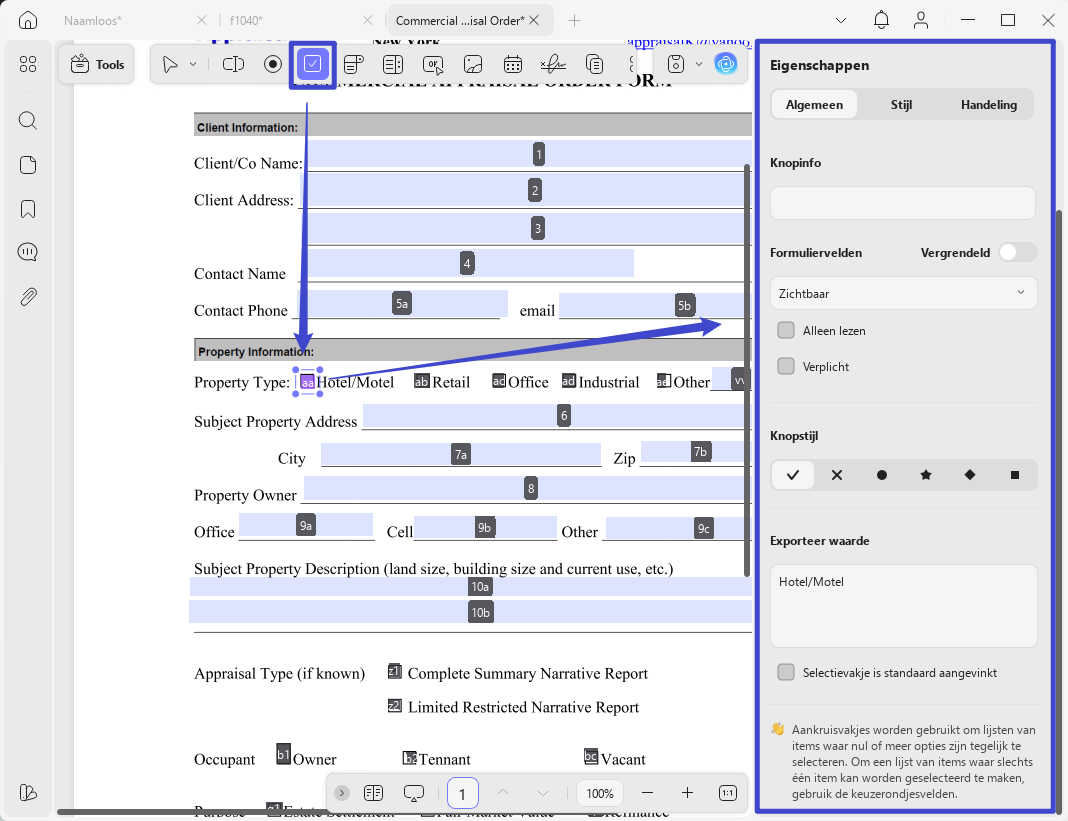
Task: Check the Alleen lezen checkbox
Action: [786, 330]
